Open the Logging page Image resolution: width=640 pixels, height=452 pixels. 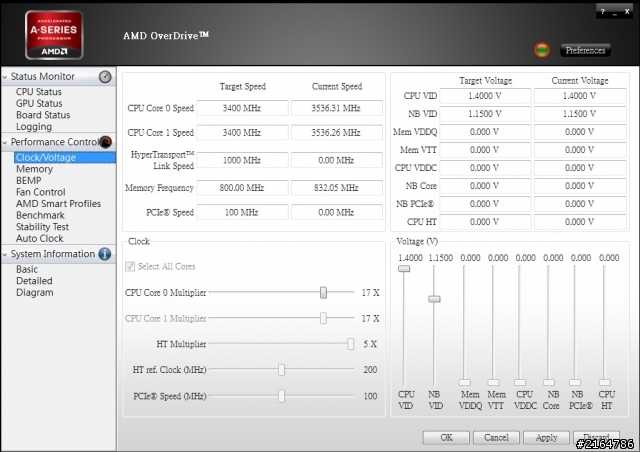coord(34,127)
